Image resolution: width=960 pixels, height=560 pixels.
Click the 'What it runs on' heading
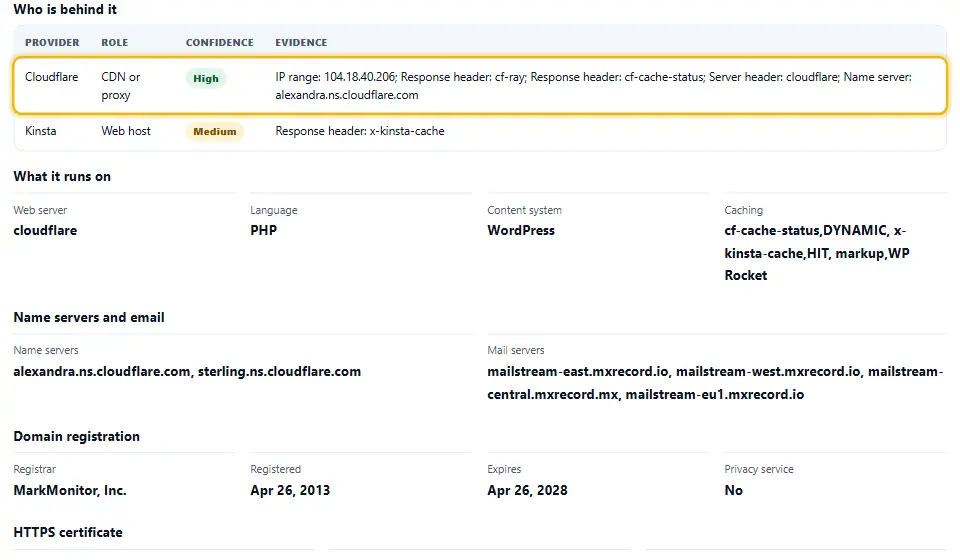(x=62, y=176)
